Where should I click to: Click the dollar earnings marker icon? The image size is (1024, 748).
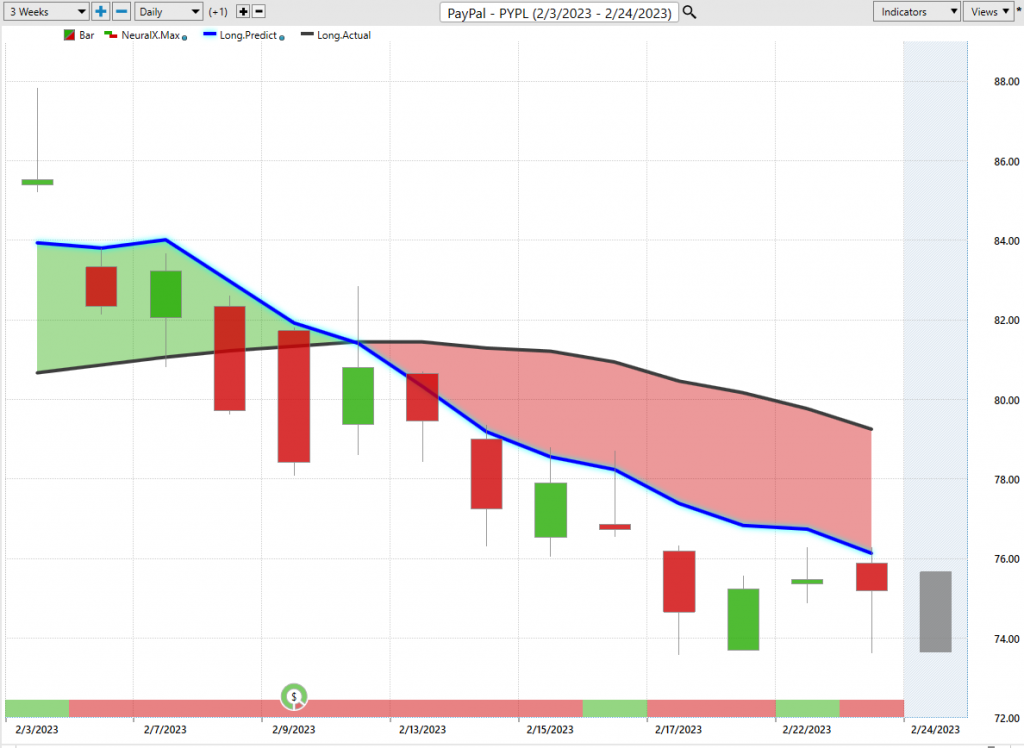294,697
